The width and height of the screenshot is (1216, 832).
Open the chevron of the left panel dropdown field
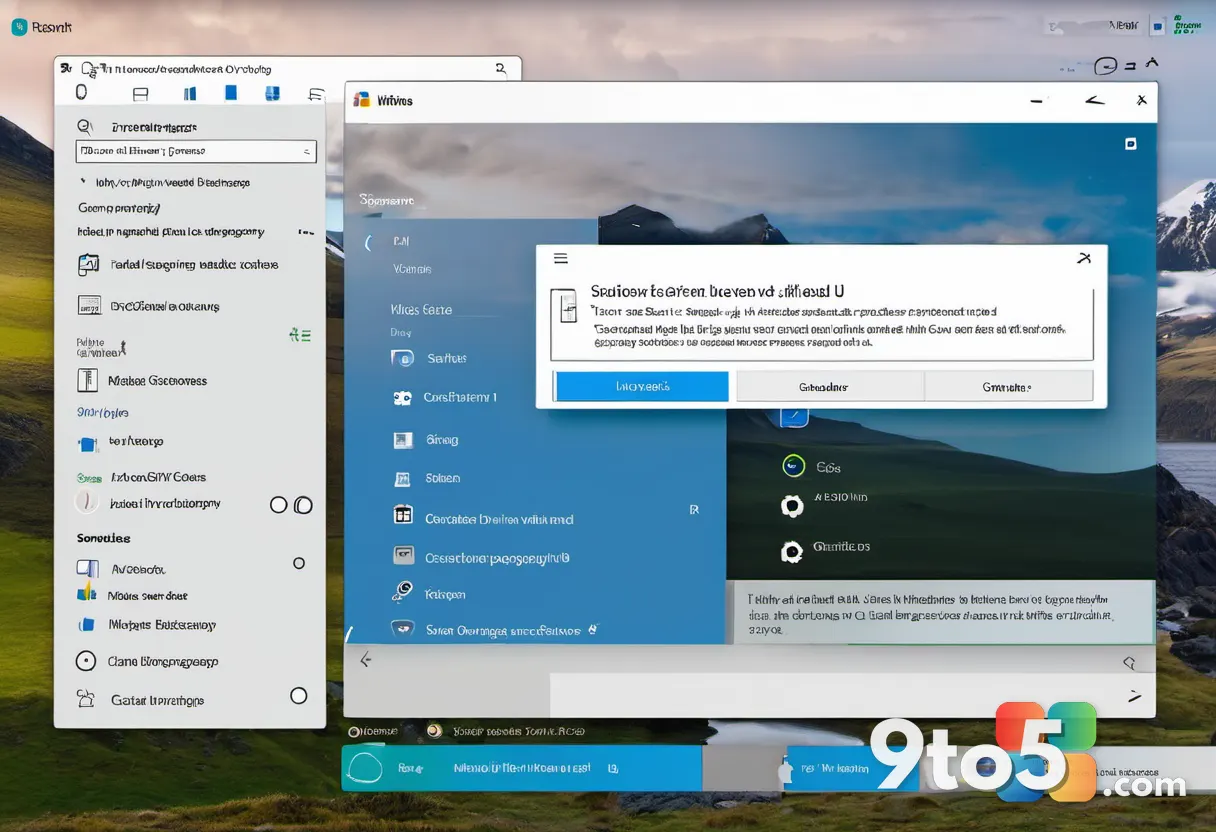point(306,152)
